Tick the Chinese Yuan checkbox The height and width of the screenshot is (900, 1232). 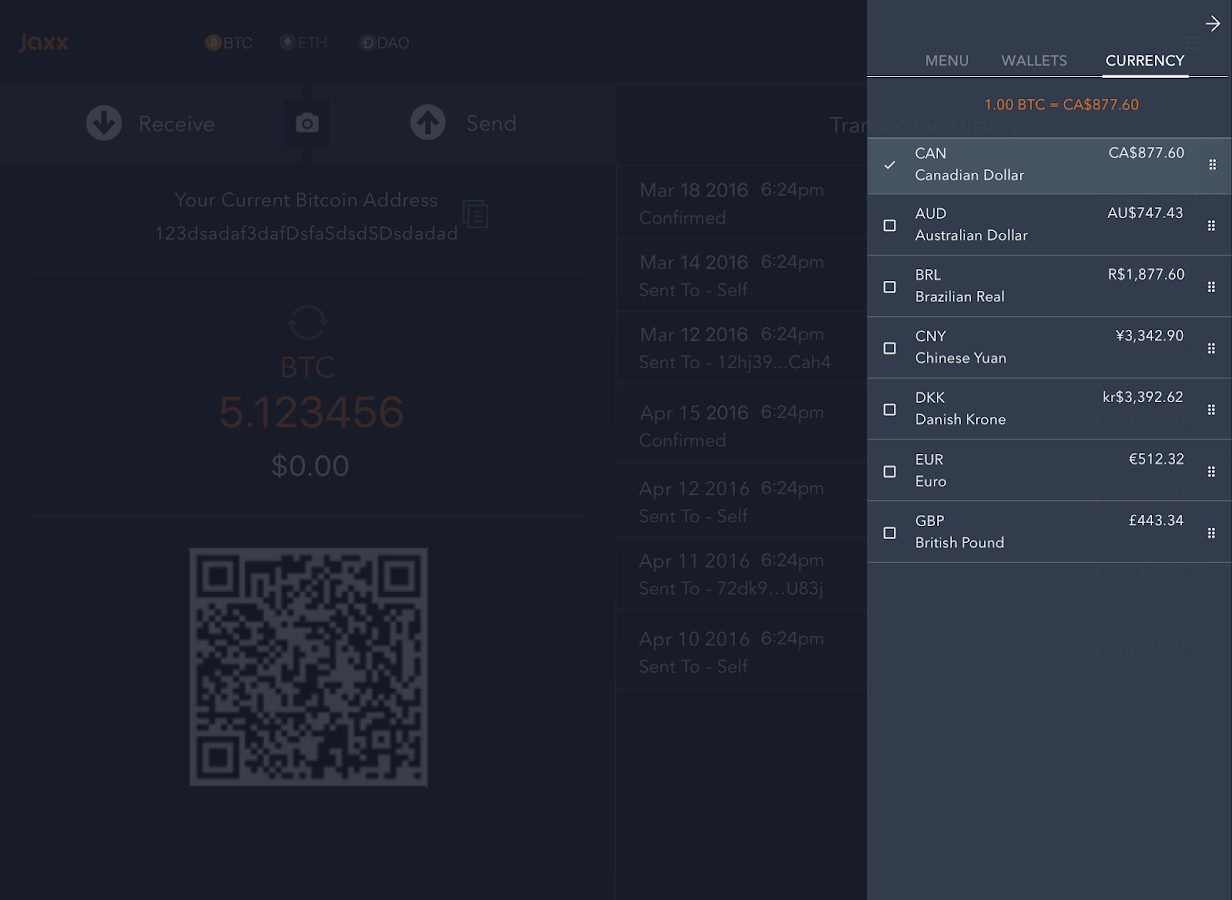(x=890, y=348)
